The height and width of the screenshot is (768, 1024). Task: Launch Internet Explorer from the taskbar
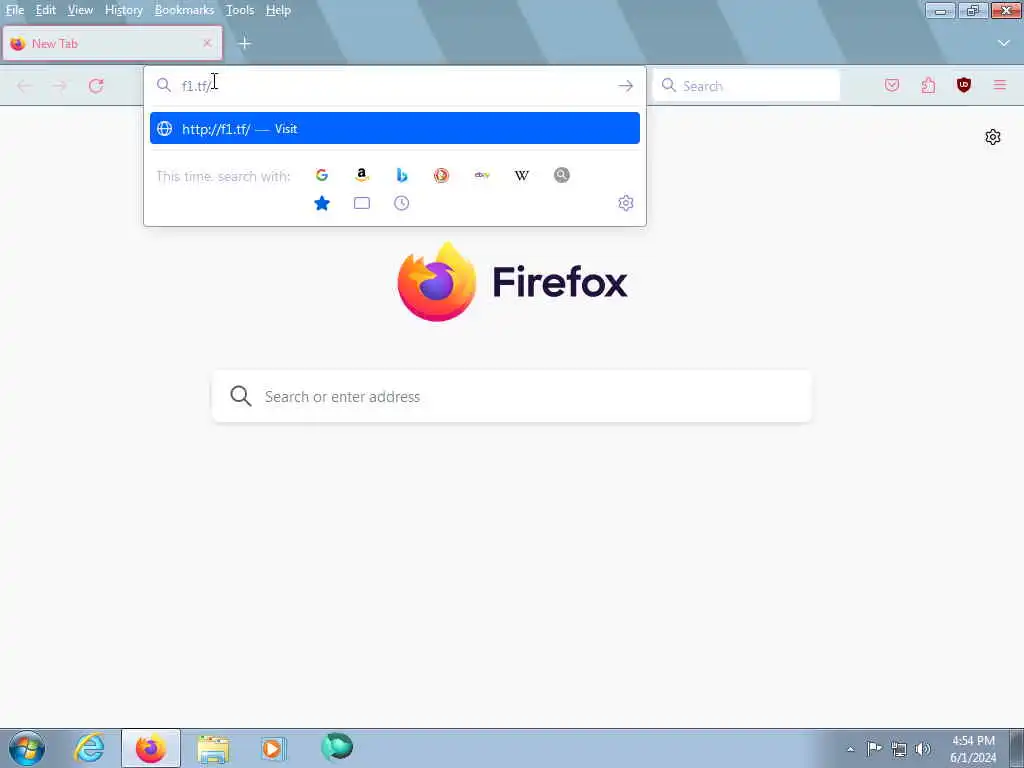[x=89, y=748]
